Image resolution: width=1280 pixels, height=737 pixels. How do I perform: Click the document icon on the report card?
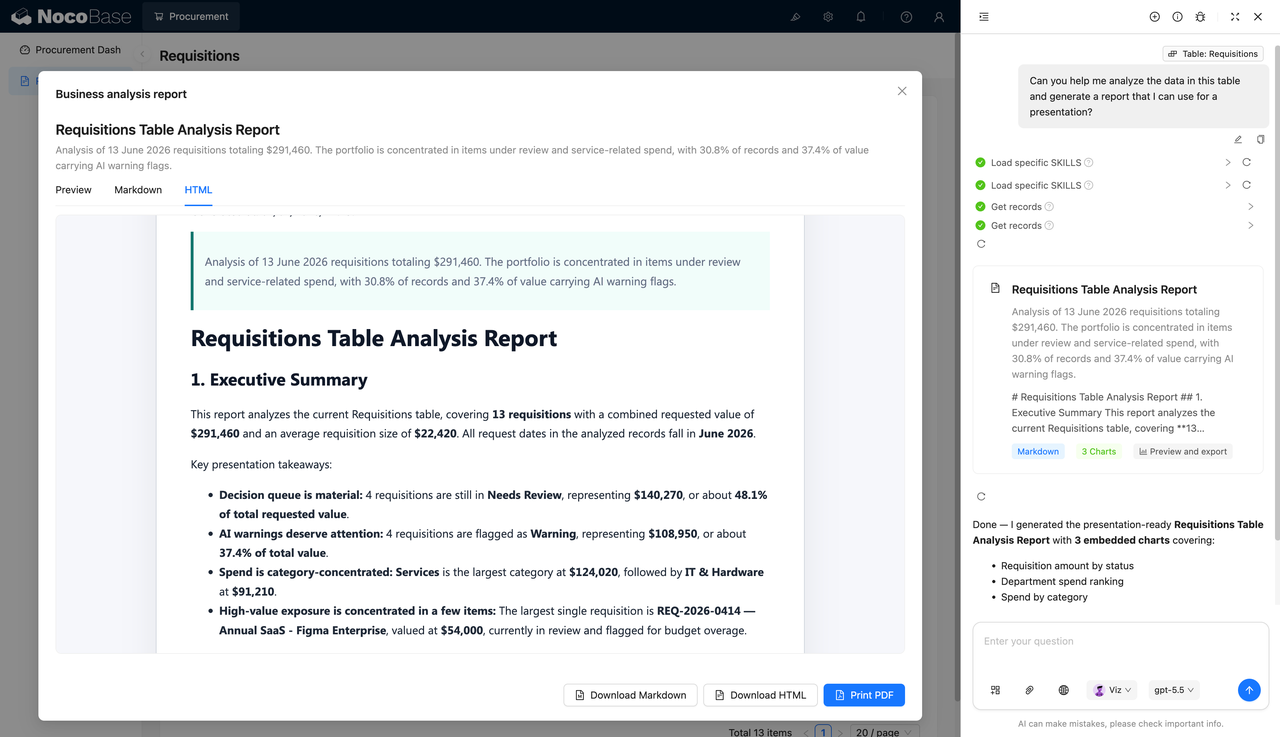[995, 288]
